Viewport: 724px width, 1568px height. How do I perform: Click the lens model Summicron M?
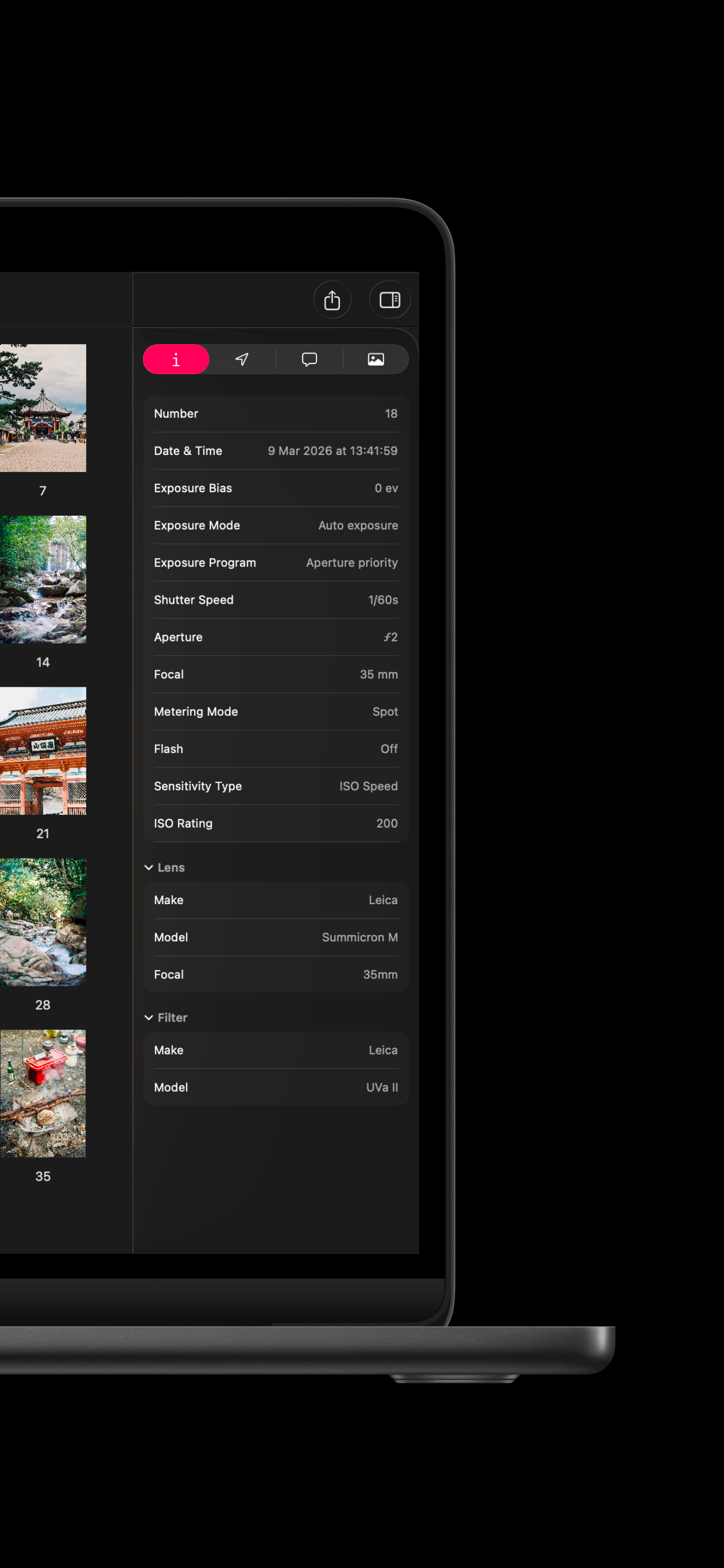[x=360, y=937]
